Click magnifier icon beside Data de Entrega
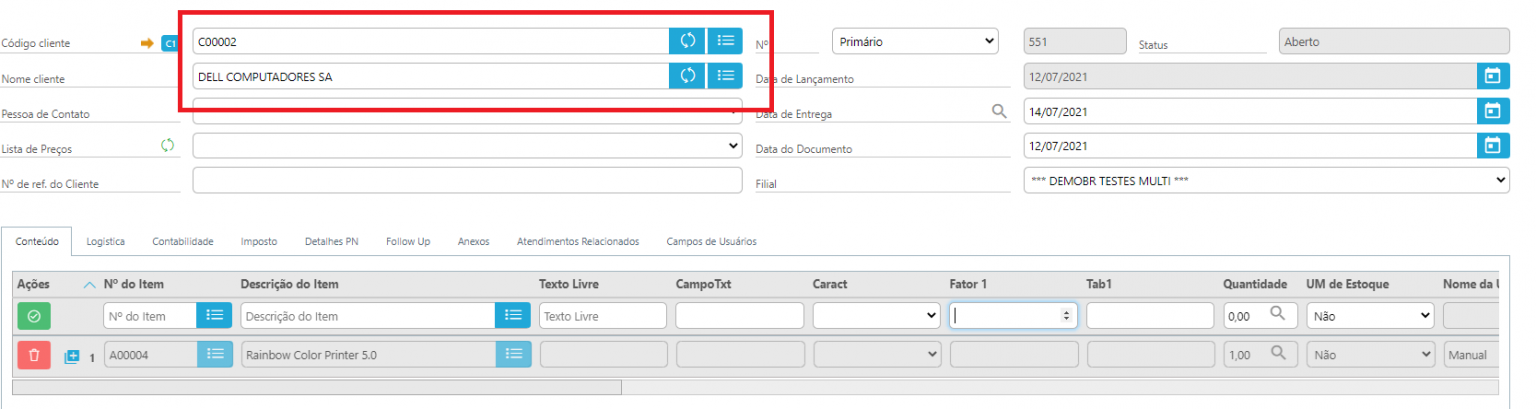Screen dimensions: 1536x409 tap(998, 112)
